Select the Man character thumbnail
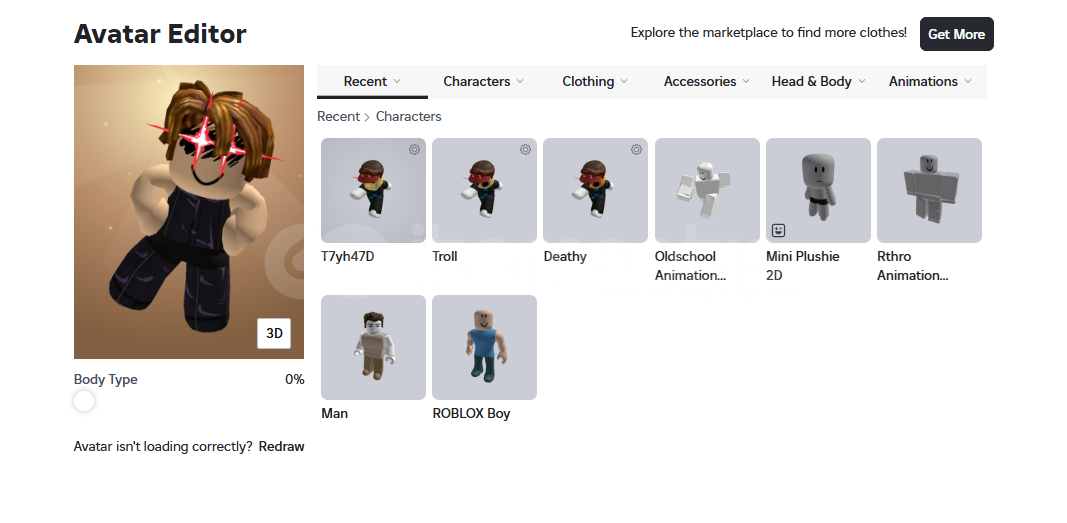1067x523 pixels. pyautogui.click(x=374, y=348)
